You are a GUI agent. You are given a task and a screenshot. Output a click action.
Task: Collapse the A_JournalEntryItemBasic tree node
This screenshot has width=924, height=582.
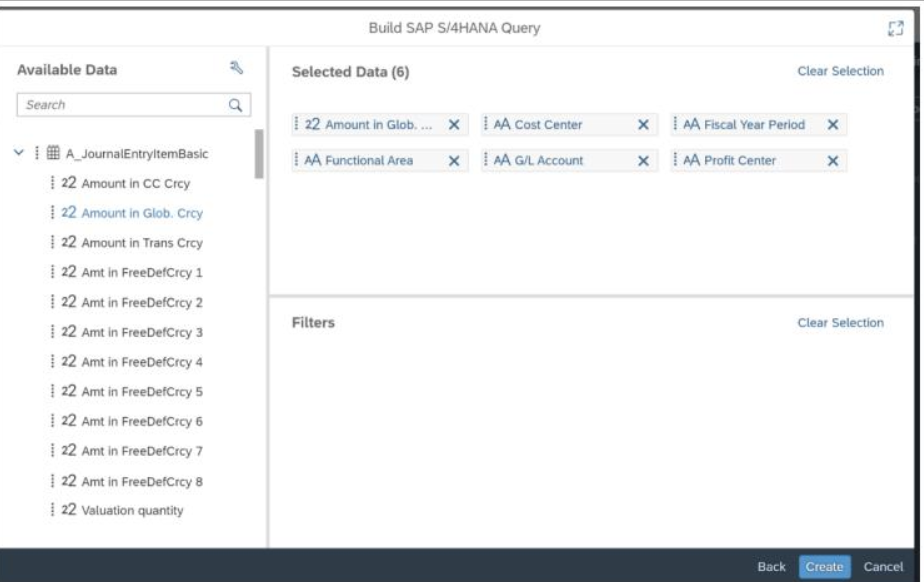(19, 153)
